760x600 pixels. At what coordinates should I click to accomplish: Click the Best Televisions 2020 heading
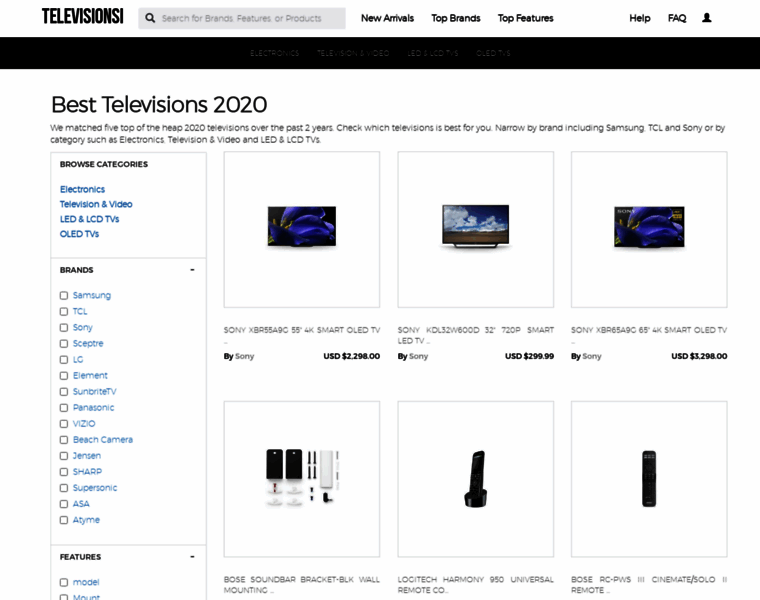point(159,105)
